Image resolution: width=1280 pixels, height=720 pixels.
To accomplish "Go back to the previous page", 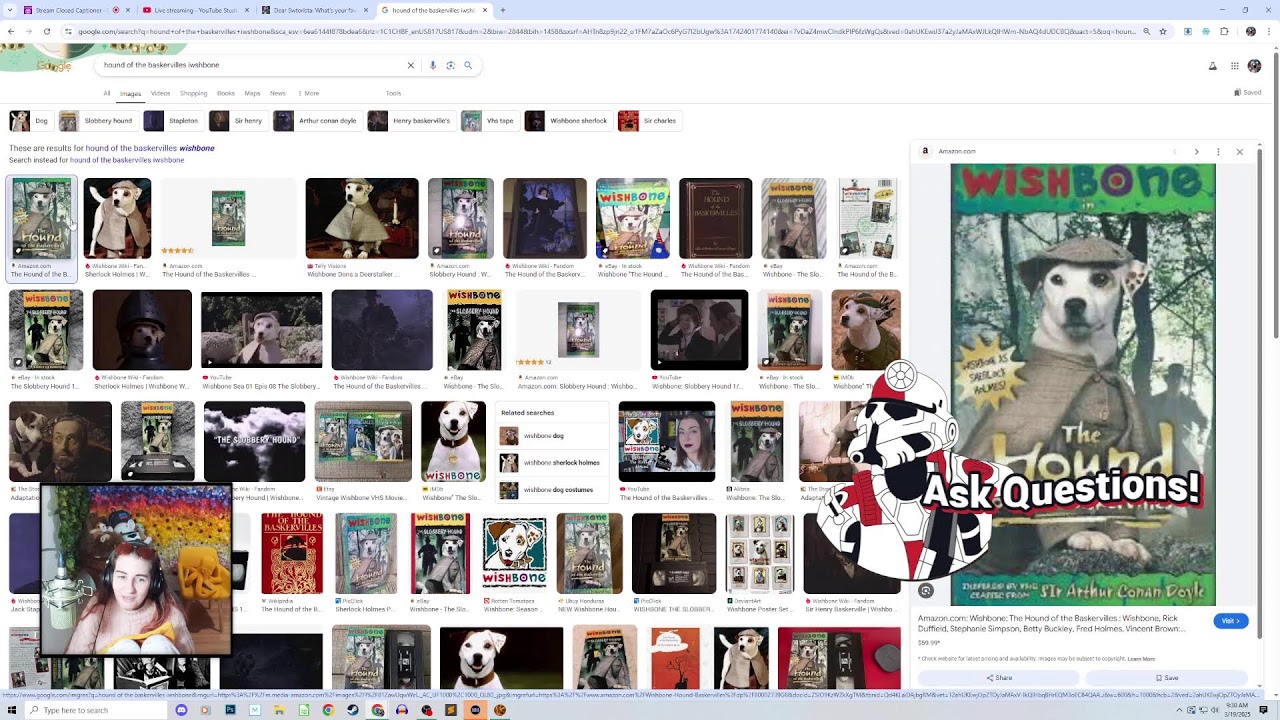I will click(x=11, y=31).
